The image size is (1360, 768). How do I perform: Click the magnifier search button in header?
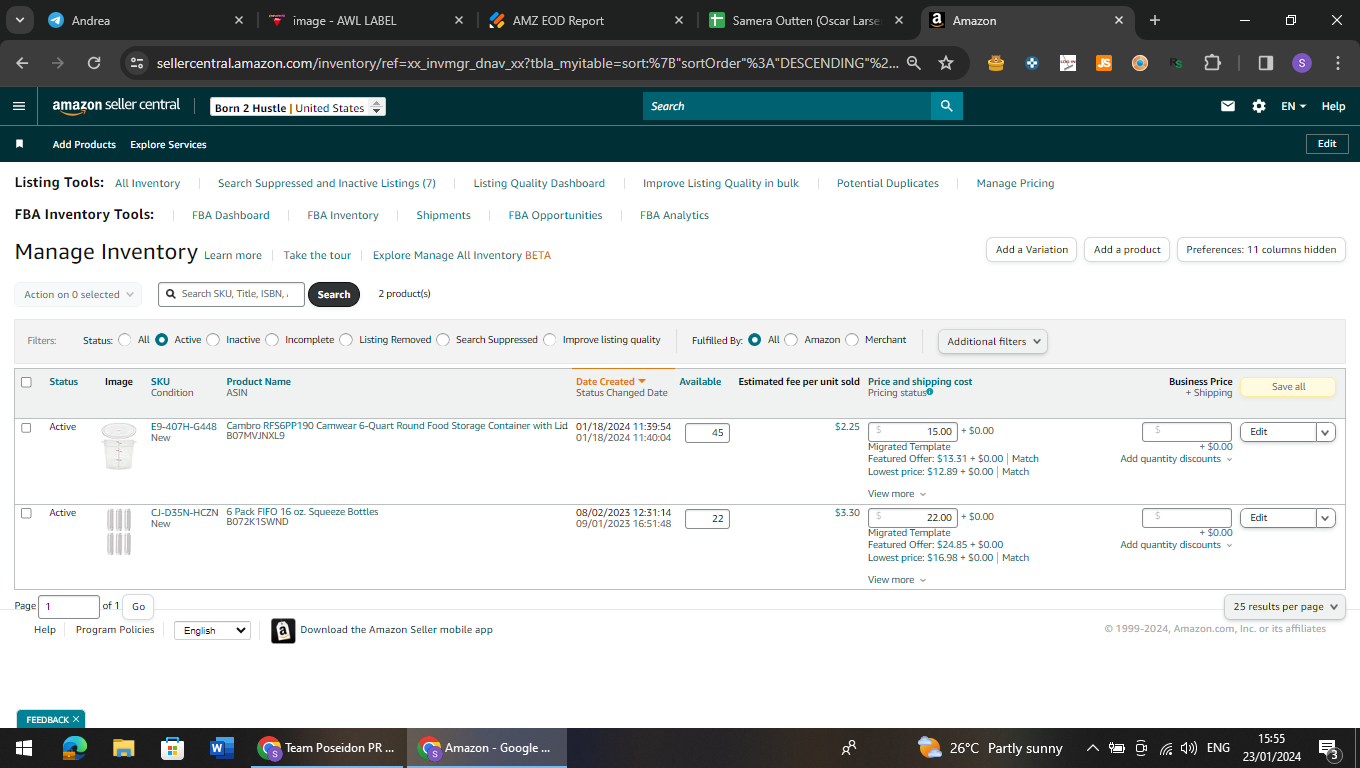coord(946,106)
